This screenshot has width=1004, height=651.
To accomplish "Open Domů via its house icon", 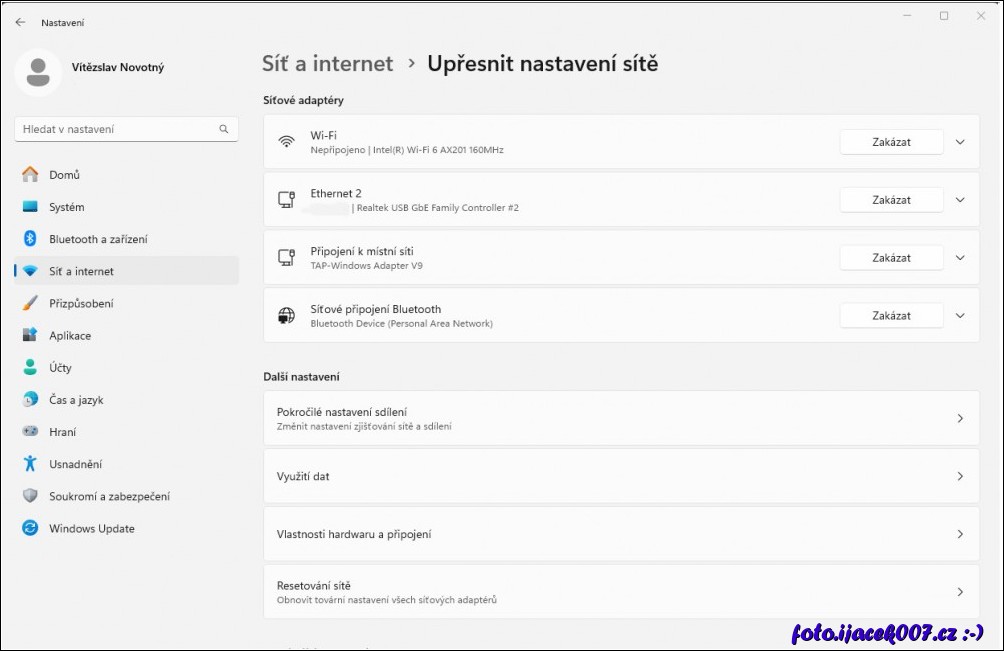I will 30,175.
